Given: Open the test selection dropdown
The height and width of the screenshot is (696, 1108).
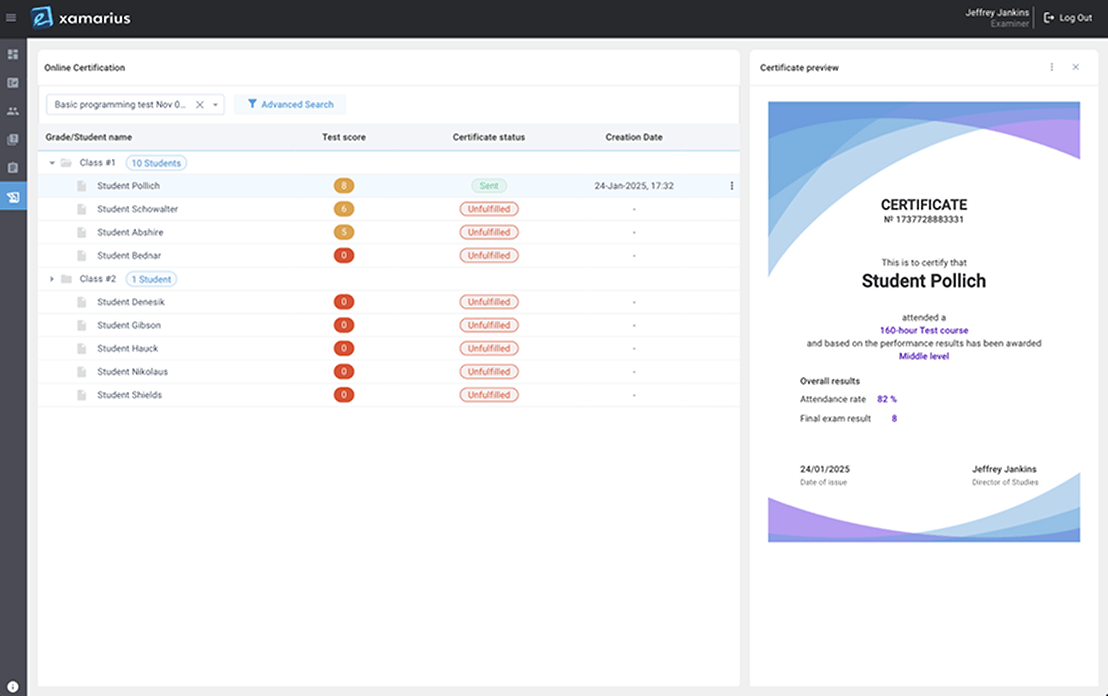Looking at the screenshot, I should tap(215, 104).
